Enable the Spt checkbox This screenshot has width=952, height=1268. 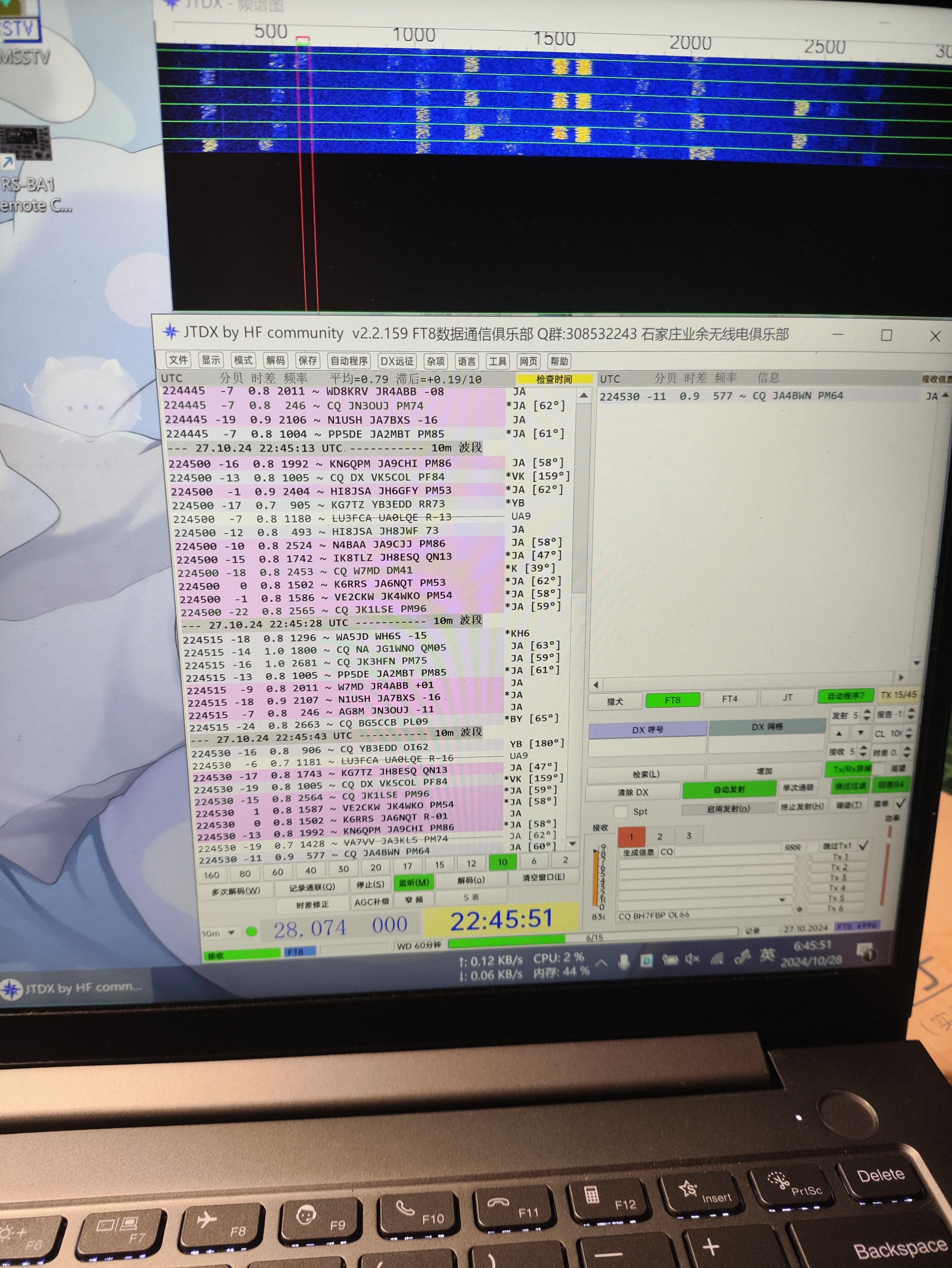620,811
